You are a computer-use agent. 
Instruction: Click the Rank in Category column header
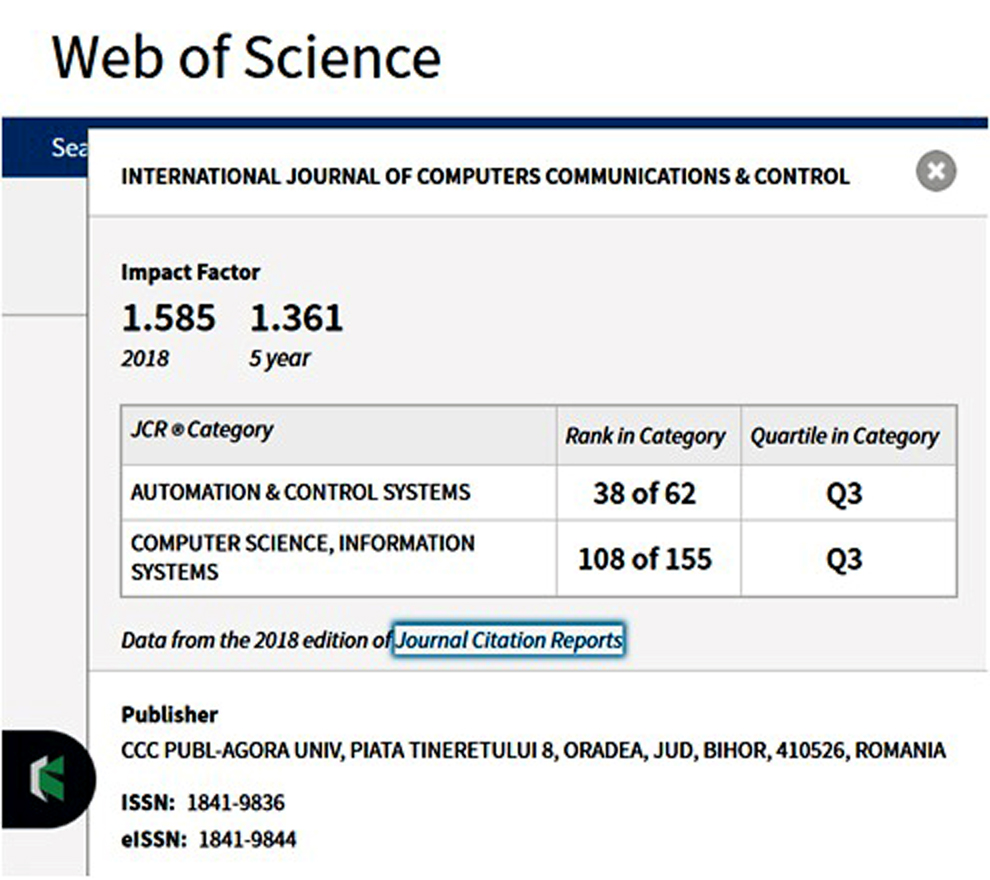[x=645, y=436]
